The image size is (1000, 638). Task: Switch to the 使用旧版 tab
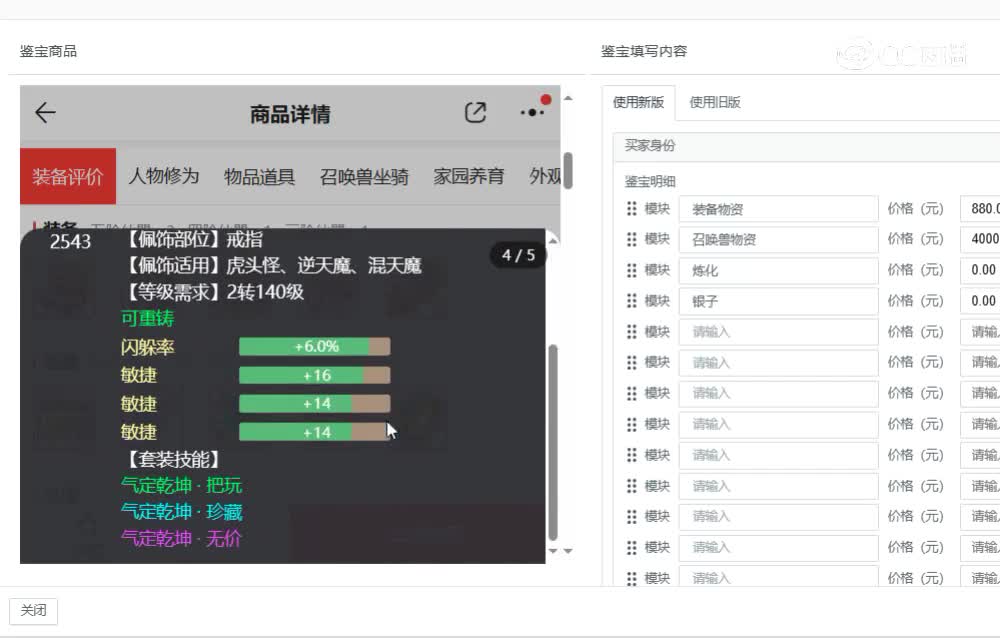point(712,102)
